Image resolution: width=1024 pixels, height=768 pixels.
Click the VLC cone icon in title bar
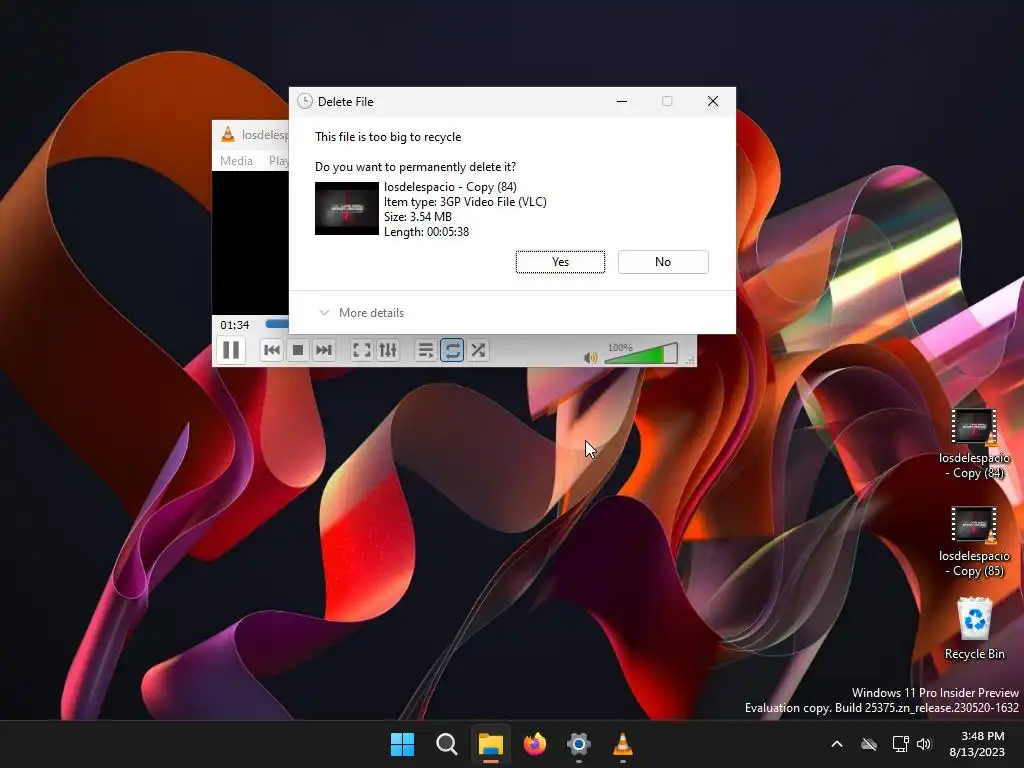pyautogui.click(x=228, y=135)
